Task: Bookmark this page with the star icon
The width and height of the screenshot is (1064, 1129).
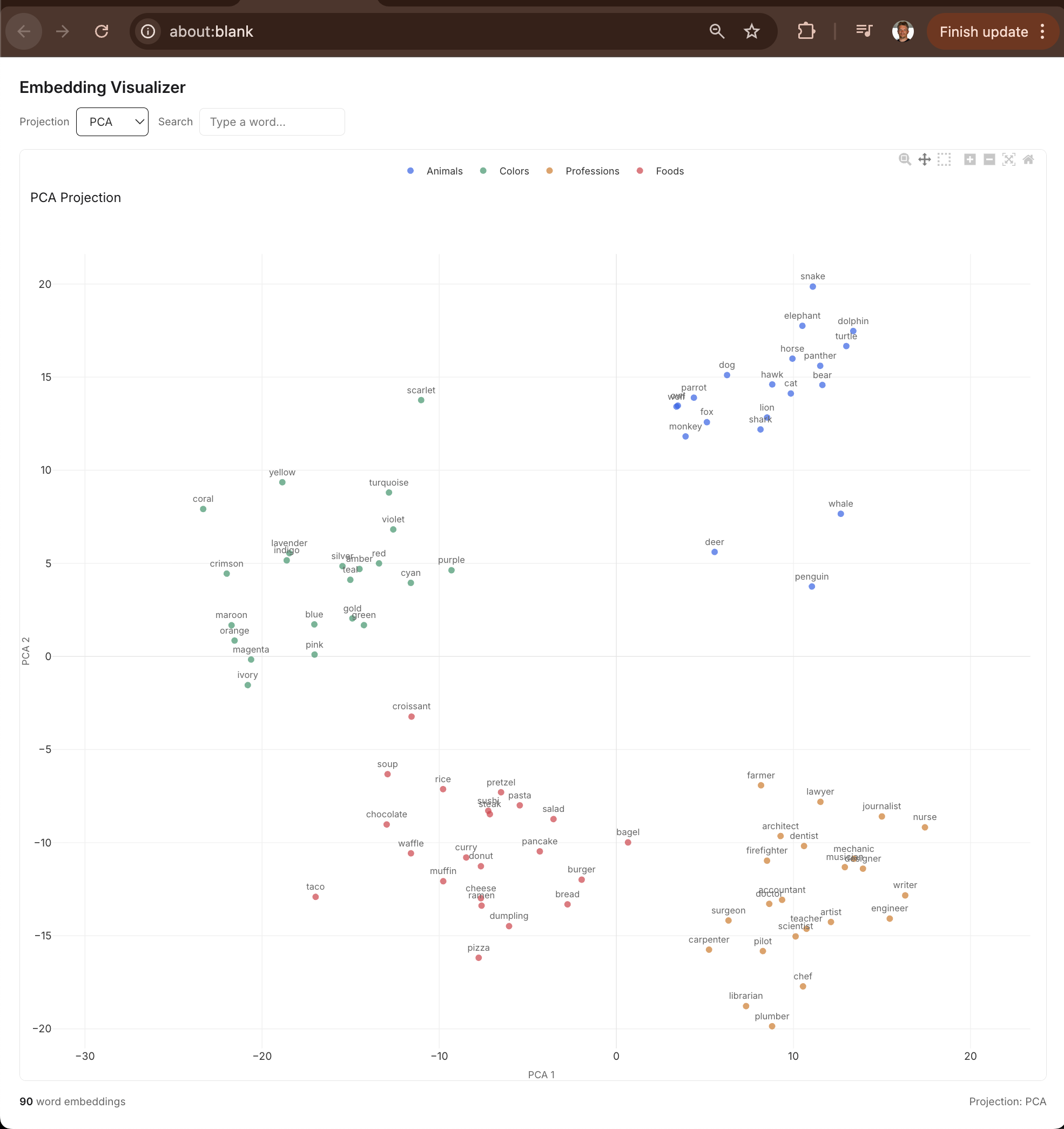Action: point(752,31)
